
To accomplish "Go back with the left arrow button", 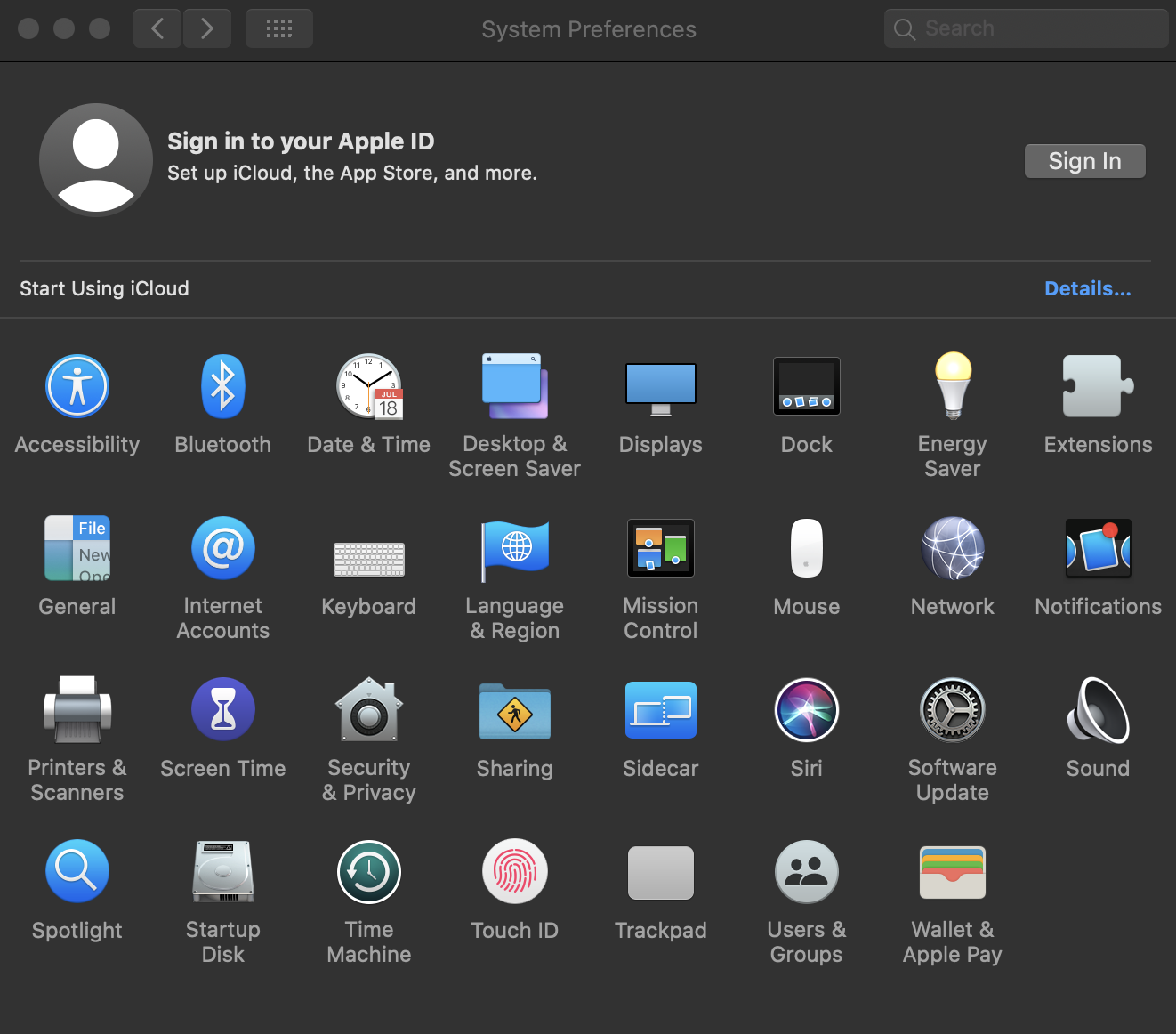I will (x=157, y=28).
